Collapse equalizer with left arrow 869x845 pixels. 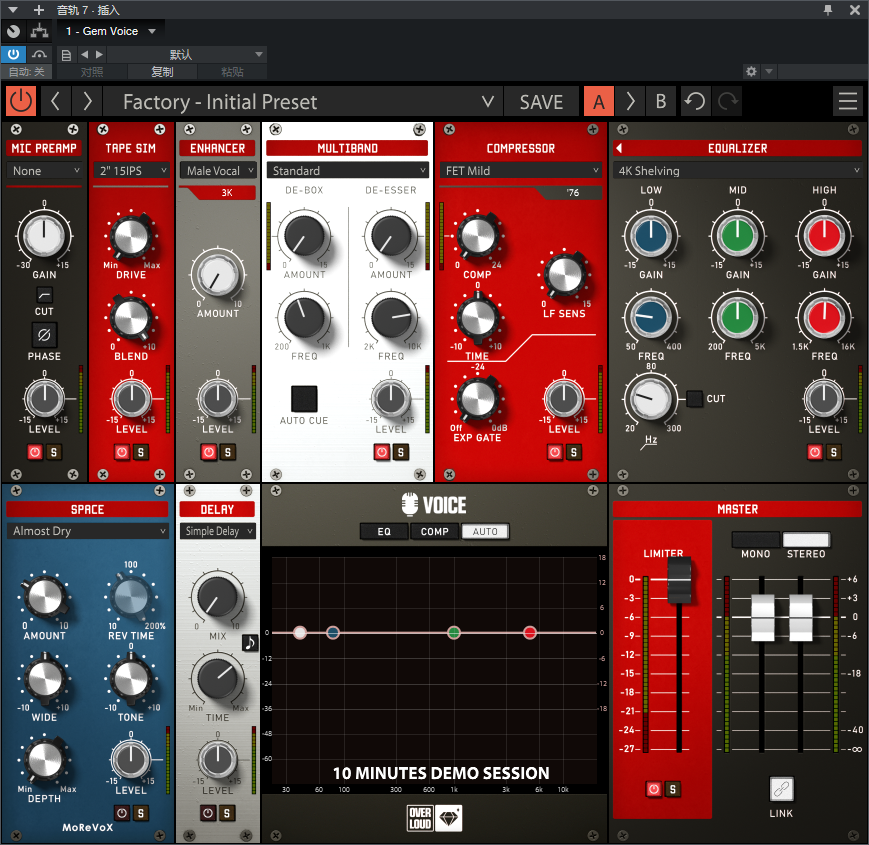point(619,148)
